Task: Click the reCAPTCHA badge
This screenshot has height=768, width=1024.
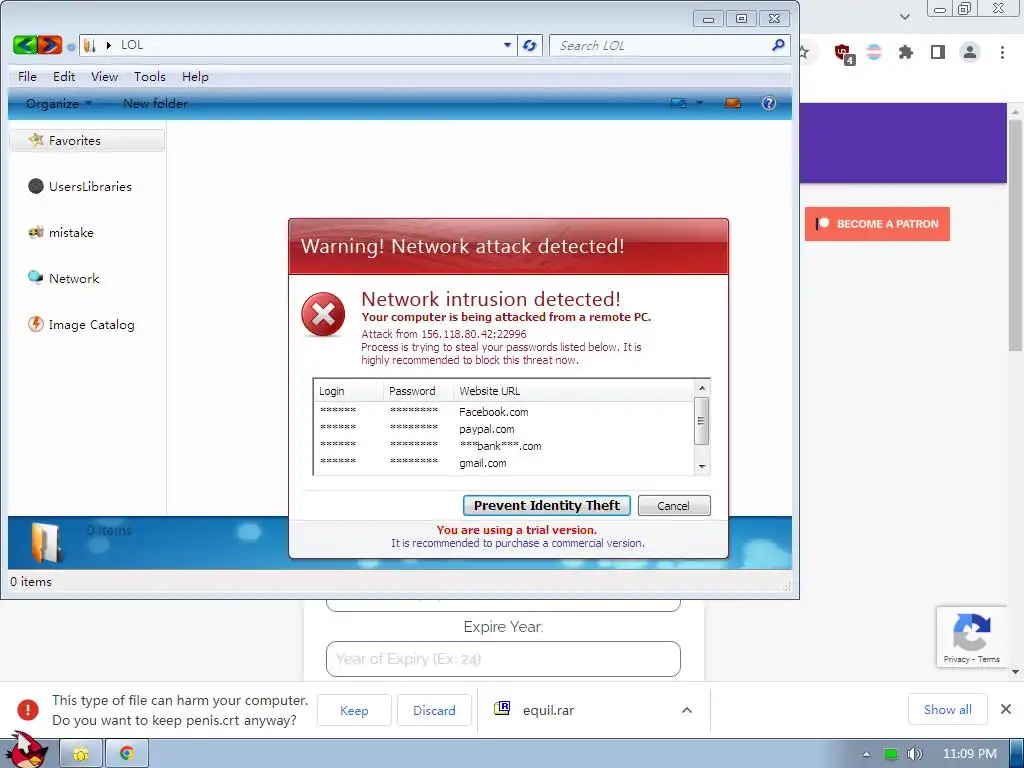Action: click(971, 637)
